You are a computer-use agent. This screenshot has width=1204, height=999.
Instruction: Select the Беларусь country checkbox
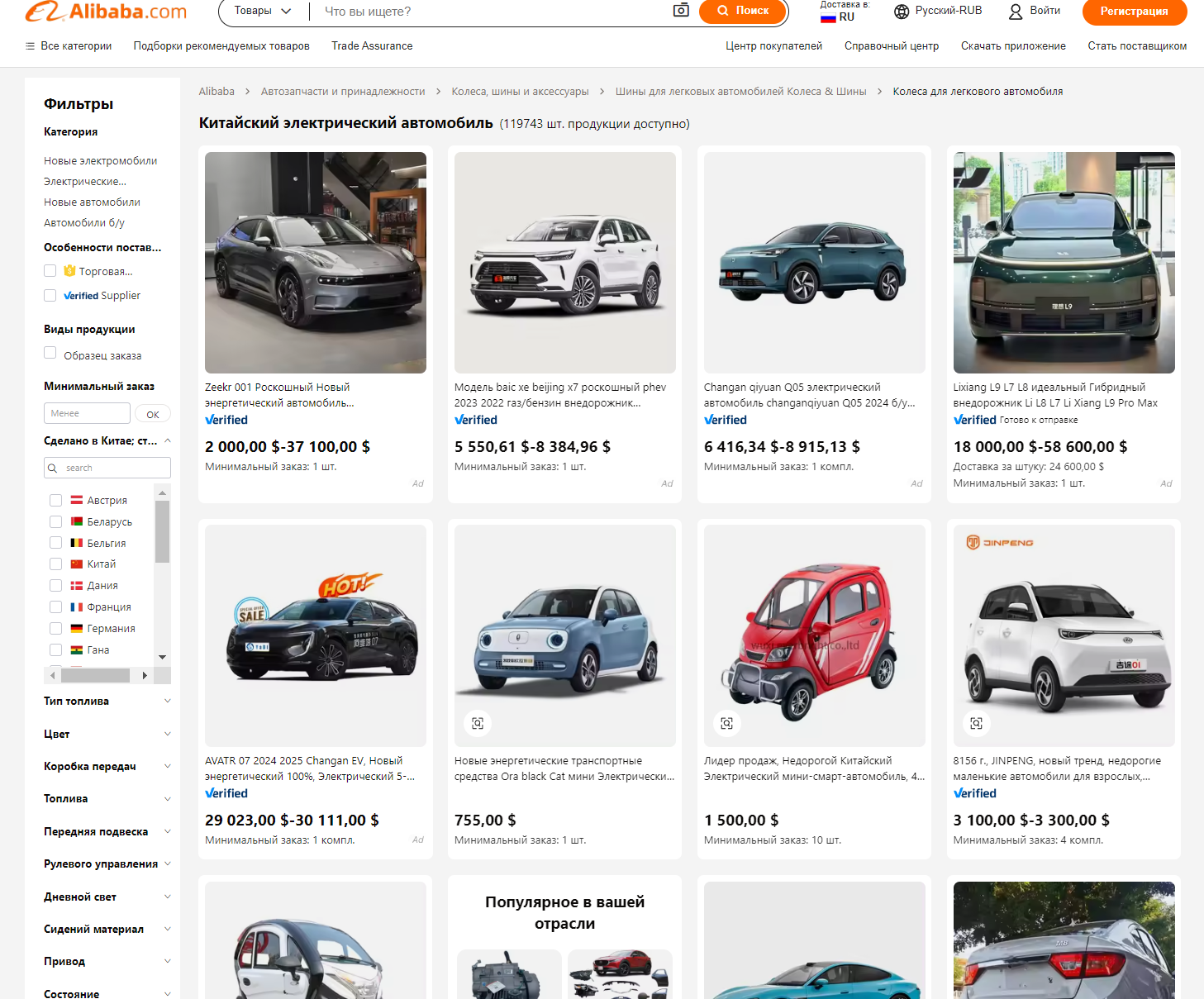click(55, 521)
